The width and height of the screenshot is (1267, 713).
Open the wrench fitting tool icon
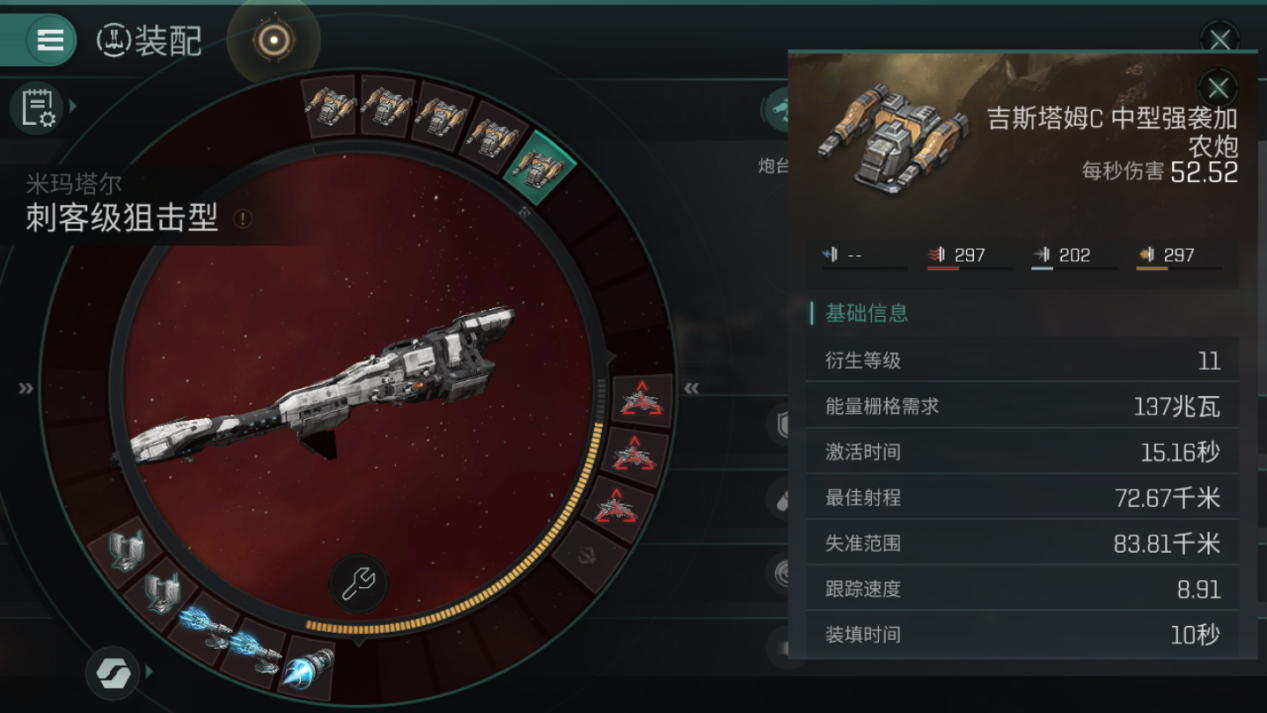pyautogui.click(x=358, y=583)
